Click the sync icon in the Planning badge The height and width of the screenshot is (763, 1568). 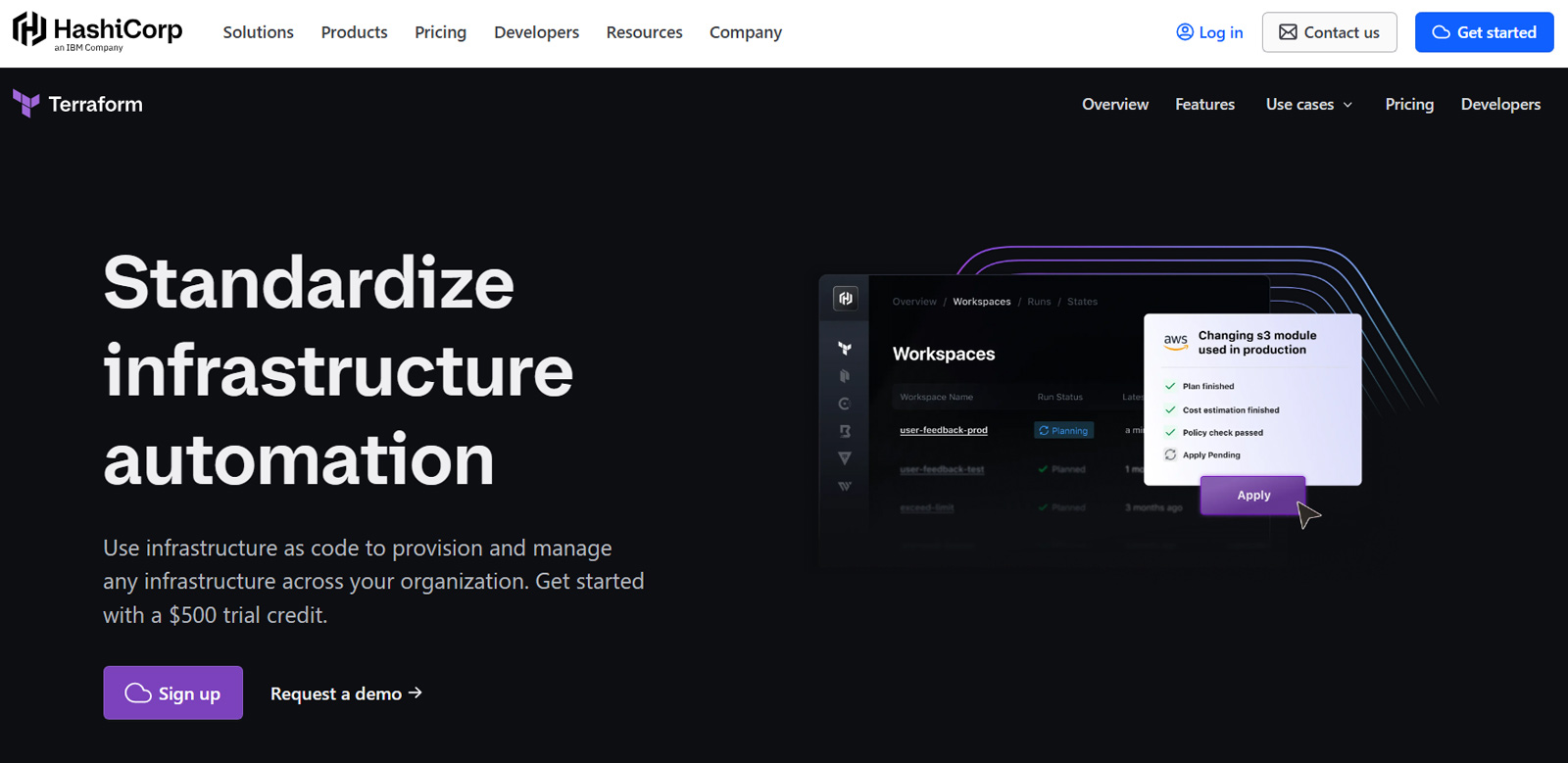pyautogui.click(x=1044, y=430)
